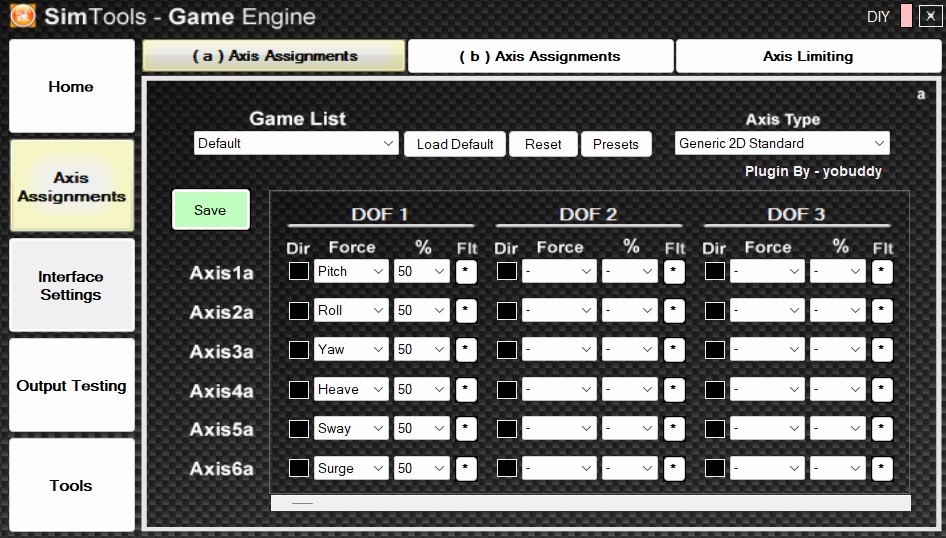Toggle the Dir checkbox for Axis1a DOF 1
This screenshot has height=538, width=946.
click(299, 271)
